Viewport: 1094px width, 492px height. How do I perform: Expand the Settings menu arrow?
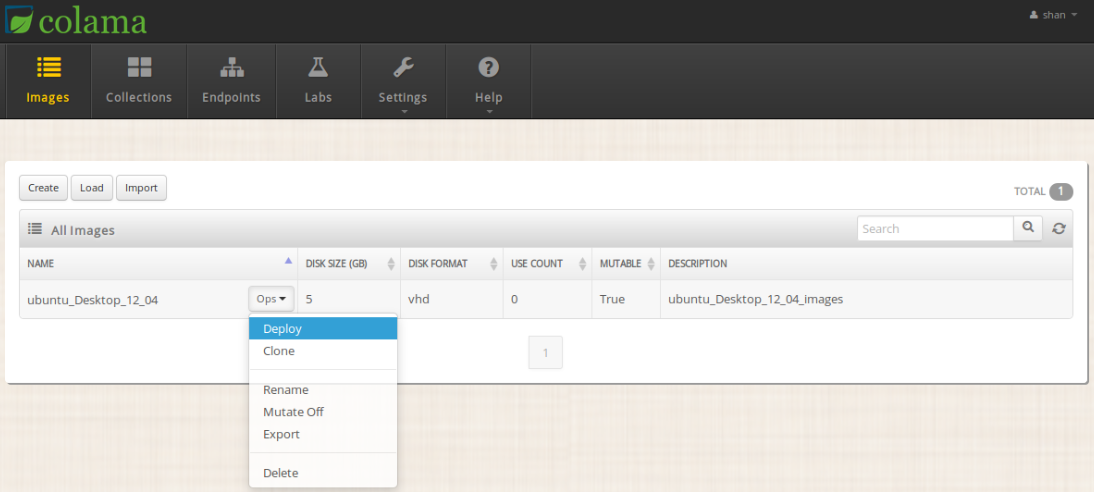403,111
